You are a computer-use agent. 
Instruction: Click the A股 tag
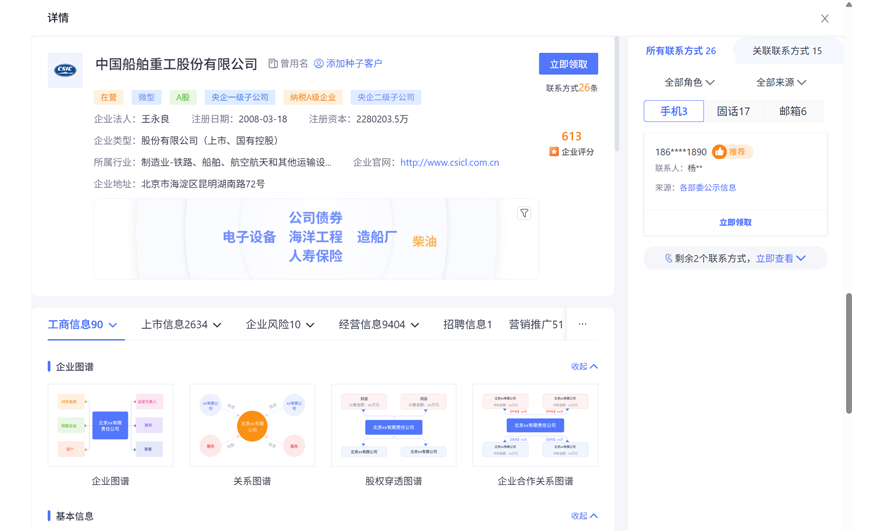point(183,97)
